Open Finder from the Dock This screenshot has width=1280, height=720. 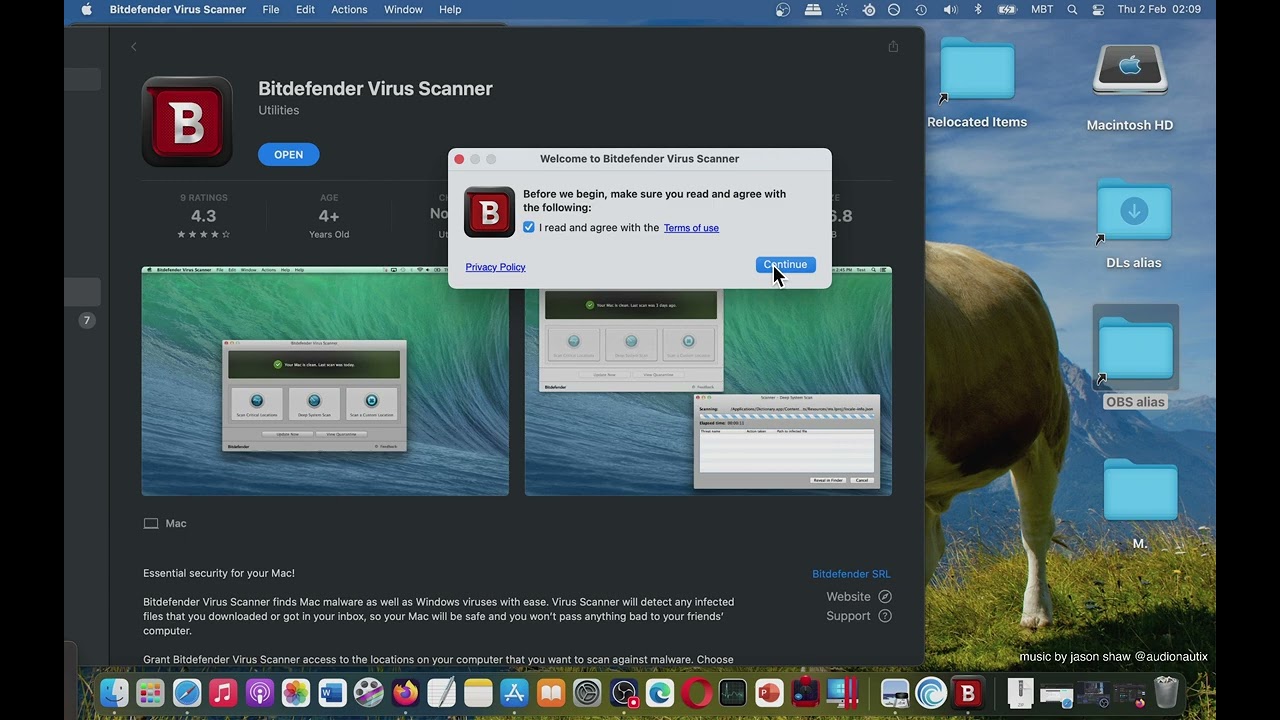pos(114,692)
